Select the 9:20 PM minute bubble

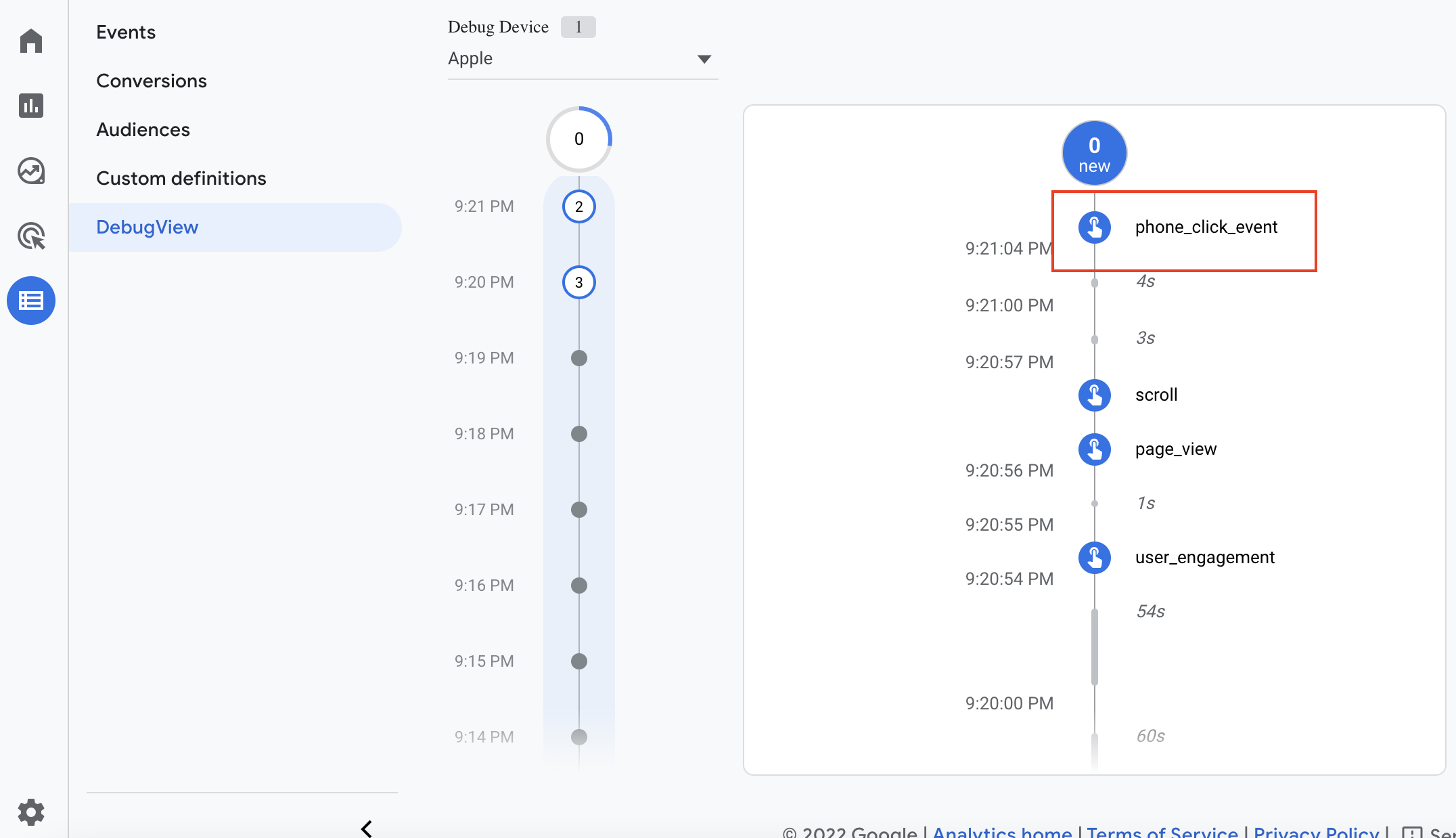coord(578,282)
